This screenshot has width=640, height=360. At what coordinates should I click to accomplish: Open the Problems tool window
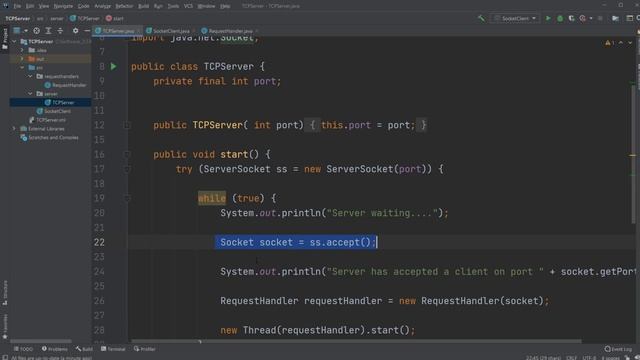click(x=55, y=349)
